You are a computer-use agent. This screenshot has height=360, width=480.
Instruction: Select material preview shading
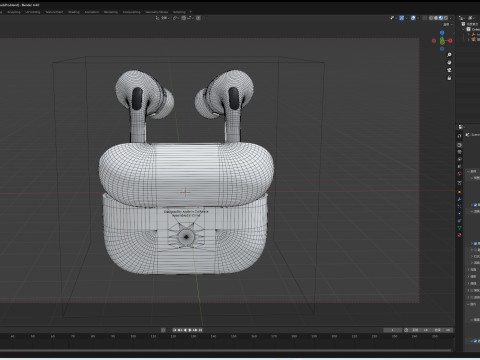point(441,18)
